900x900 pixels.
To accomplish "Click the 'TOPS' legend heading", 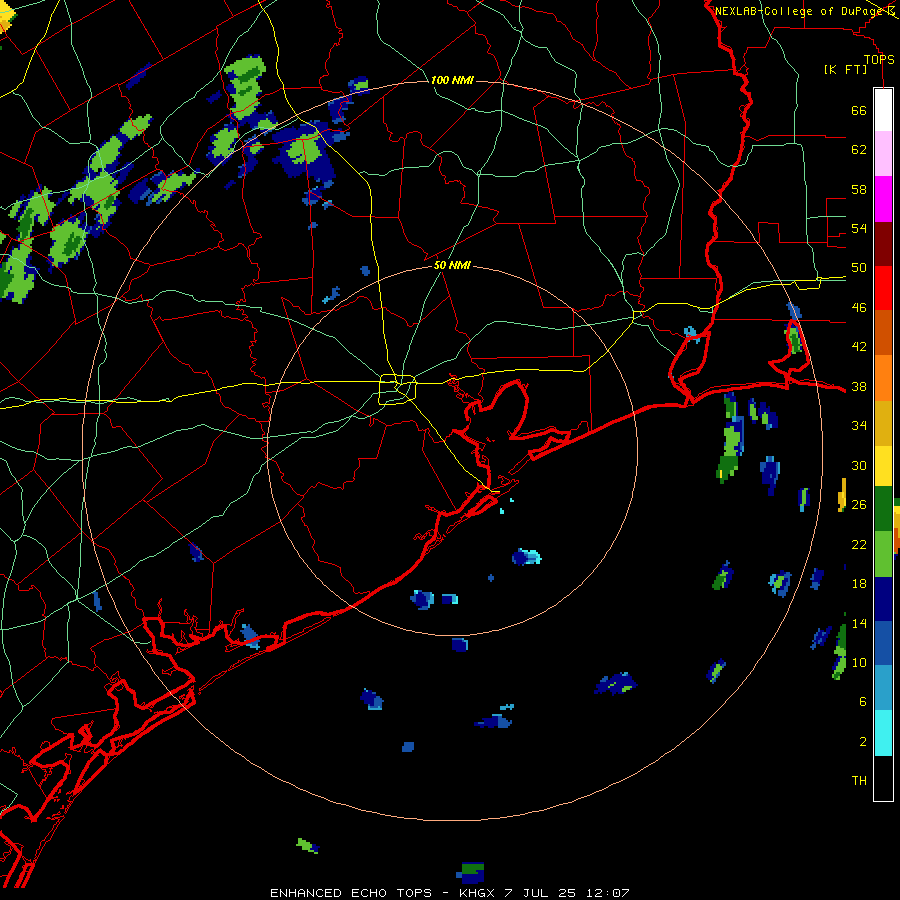I will [879, 59].
